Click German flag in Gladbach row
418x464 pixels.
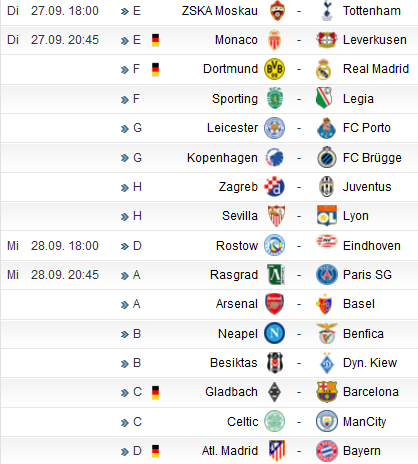(x=155, y=392)
